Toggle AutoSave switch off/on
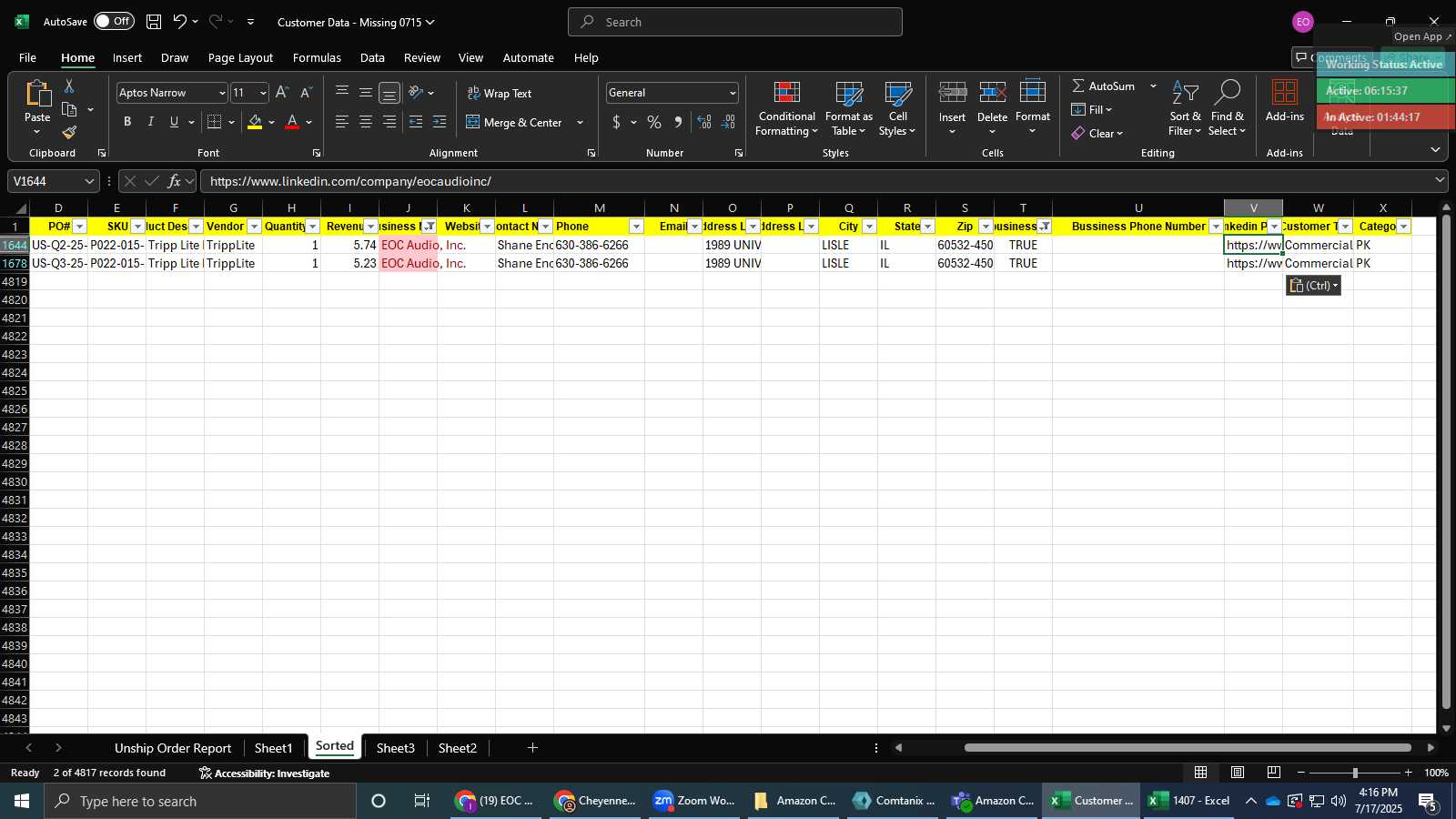This screenshot has height=819, width=1456. [x=114, y=21]
